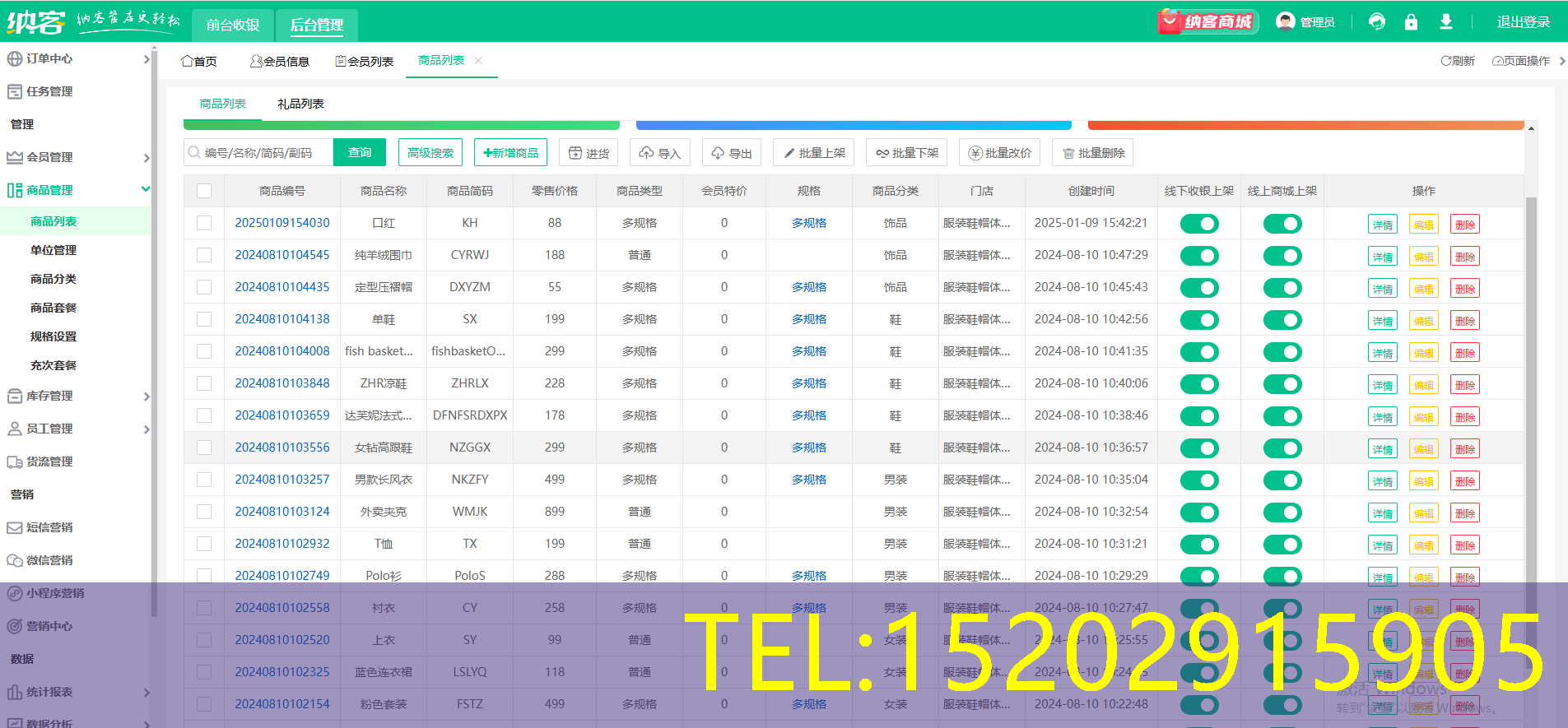Click the 商品管理 sidebar icon

14,190
